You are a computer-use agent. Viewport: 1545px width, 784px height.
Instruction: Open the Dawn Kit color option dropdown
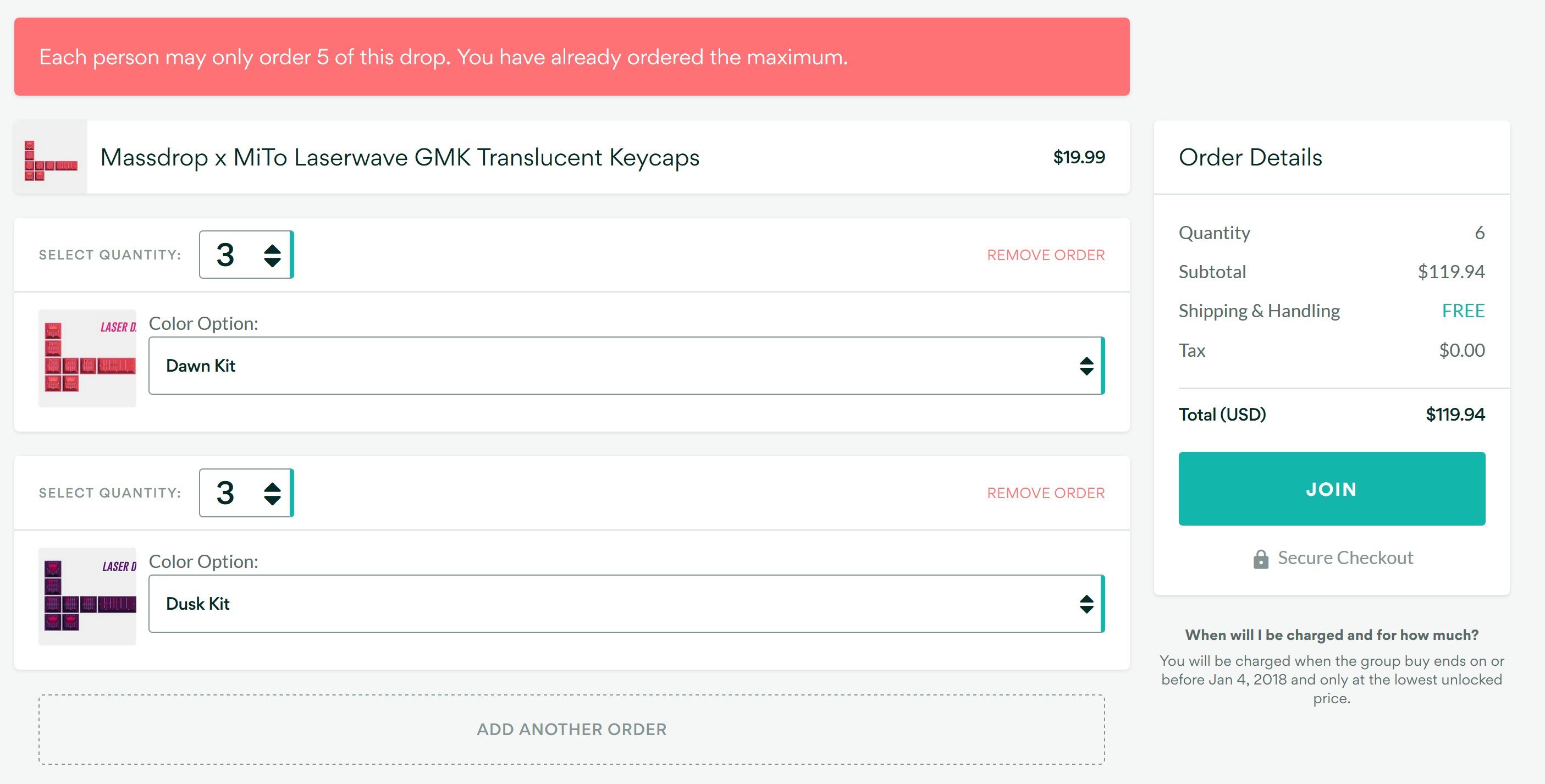tap(626, 365)
